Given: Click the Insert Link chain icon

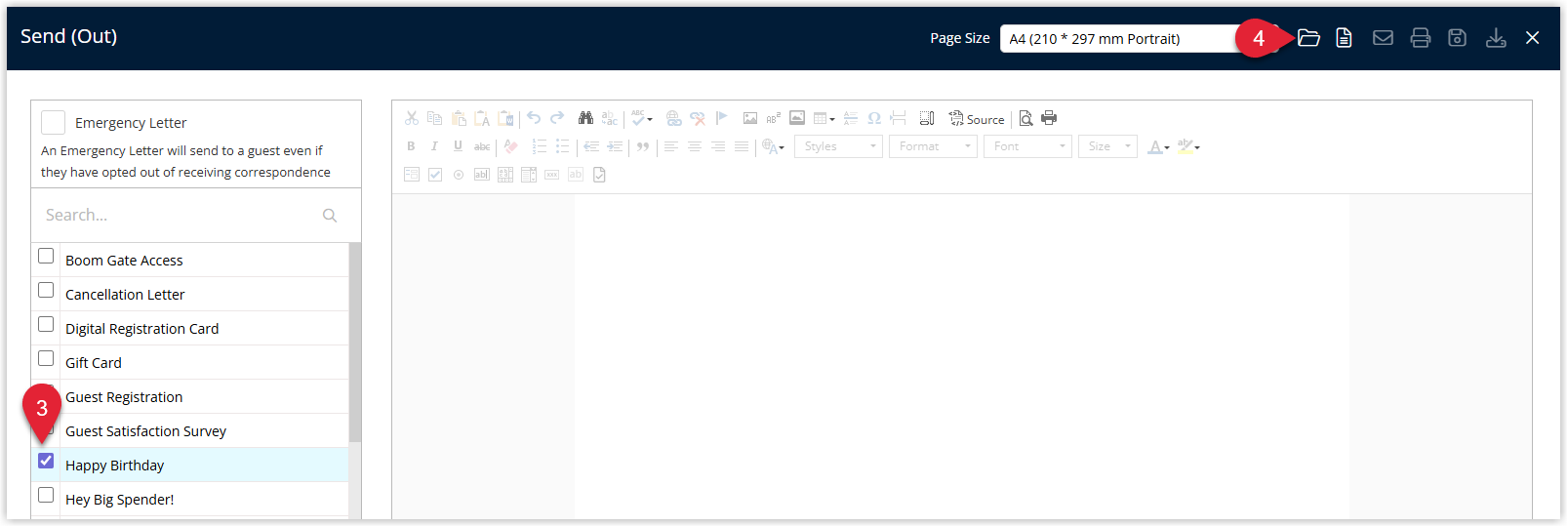Looking at the screenshot, I should coord(674,118).
